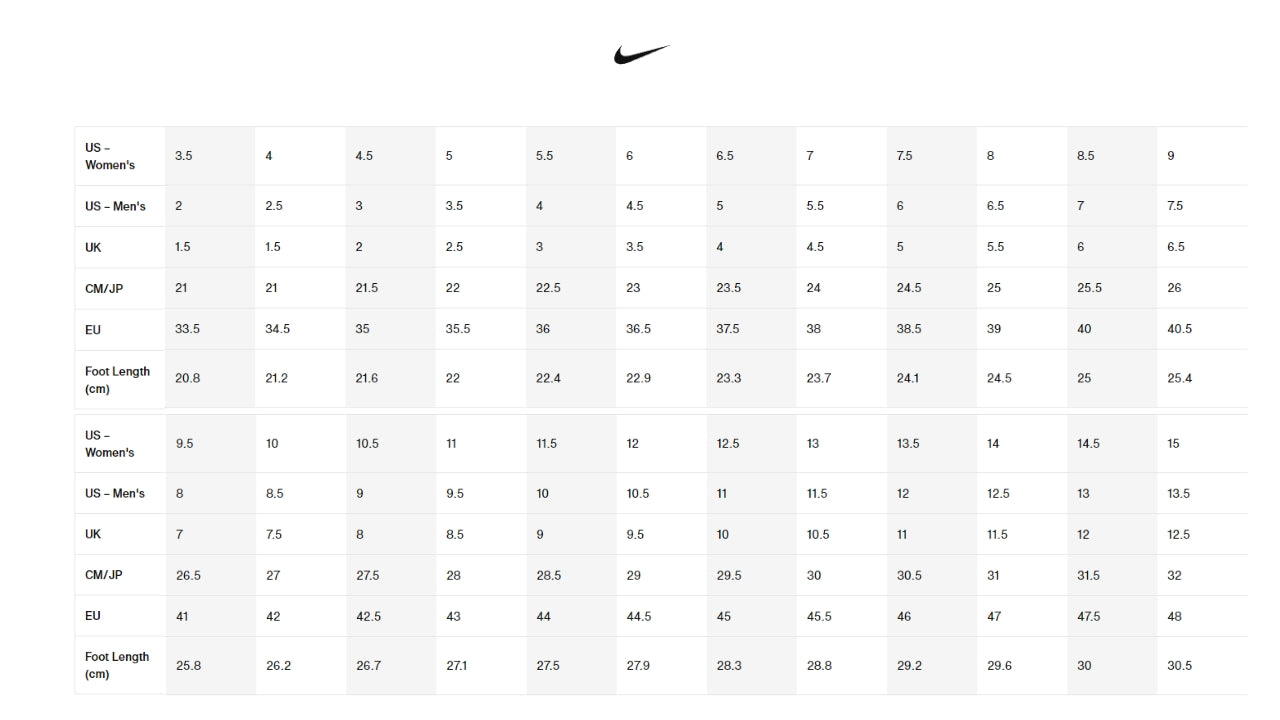This screenshot has height=720, width=1280.
Task: Select the UK row's 12.5 cell
Action: [1179, 535]
